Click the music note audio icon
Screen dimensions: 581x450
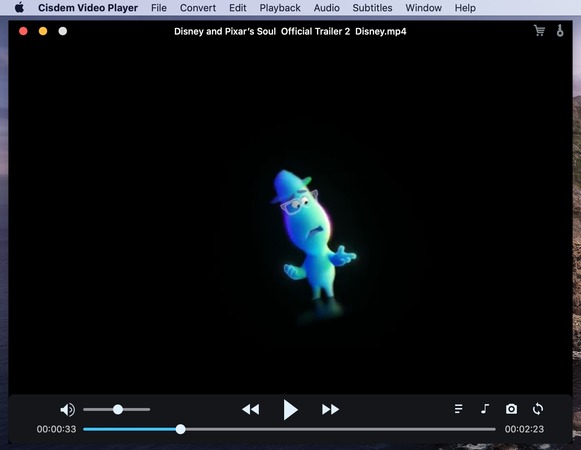tap(485, 409)
